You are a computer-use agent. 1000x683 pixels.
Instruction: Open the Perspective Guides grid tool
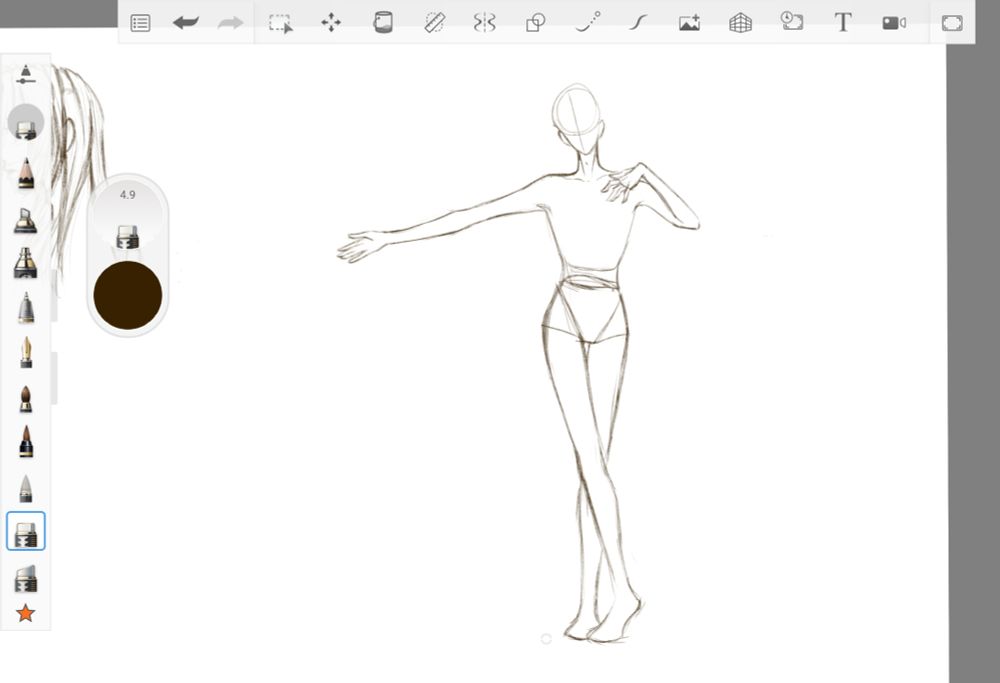[x=740, y=23]
